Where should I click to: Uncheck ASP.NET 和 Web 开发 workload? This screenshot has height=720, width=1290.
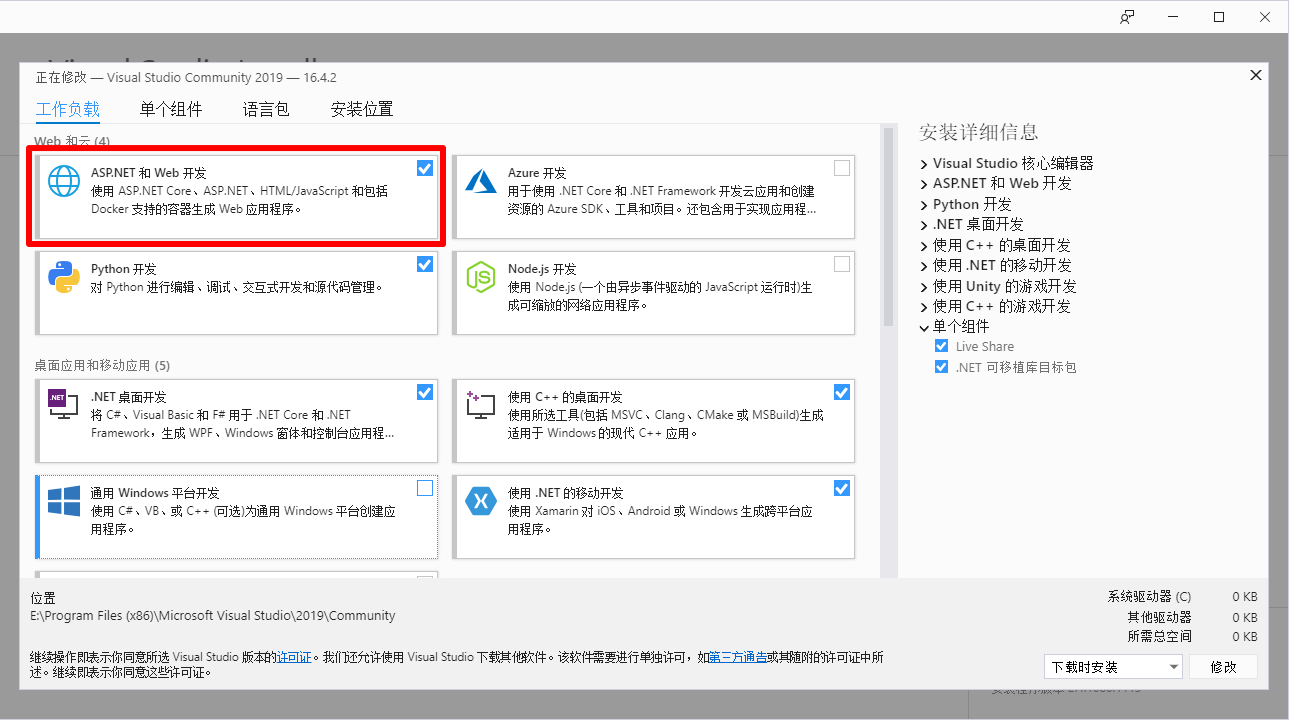pos(425,168)
